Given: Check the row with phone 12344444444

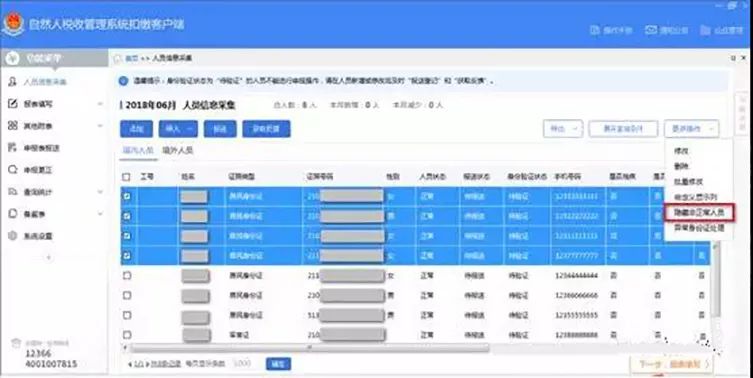Looking at the screenshot, I should coord(127,276).
